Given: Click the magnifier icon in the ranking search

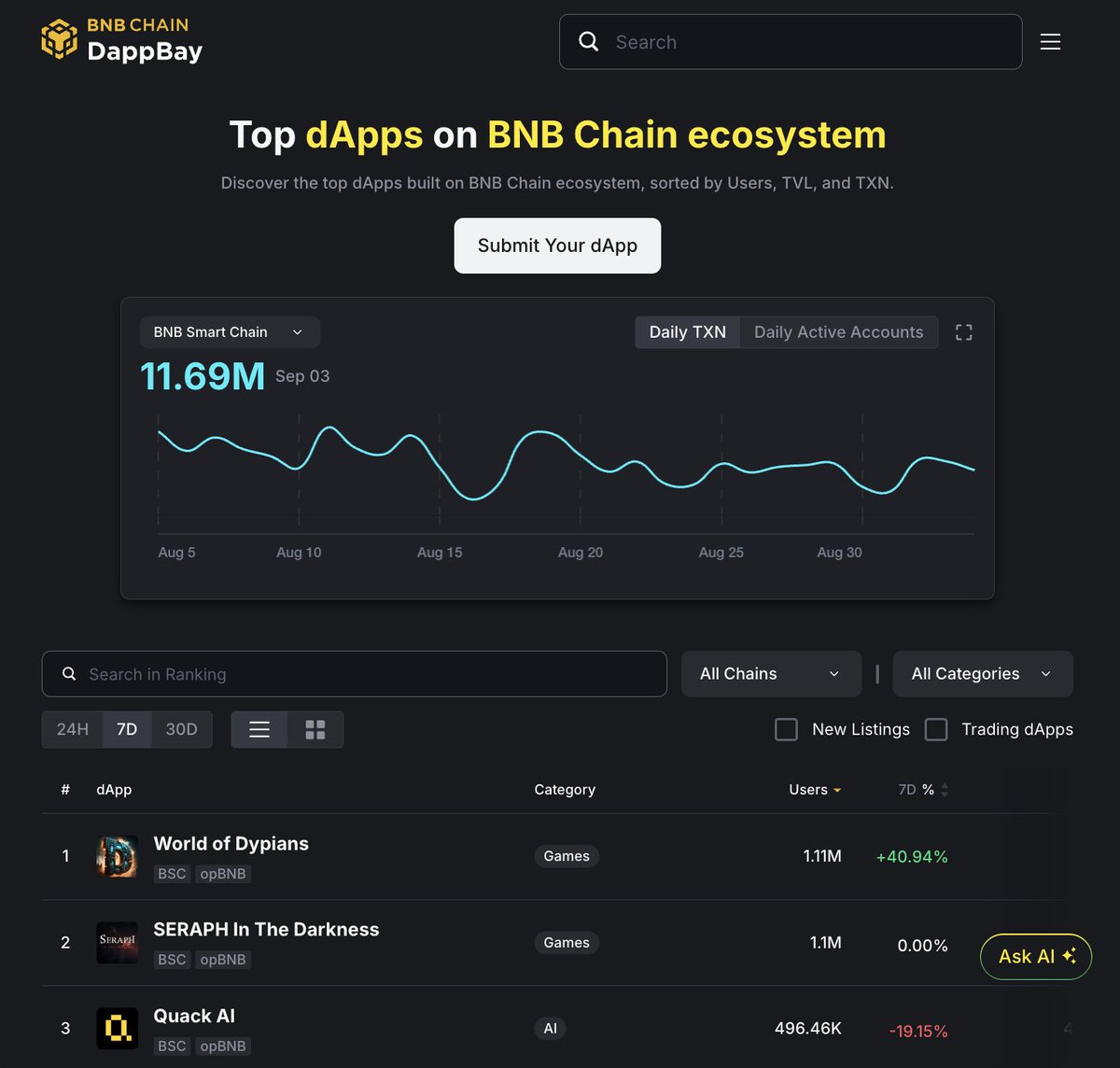Looking at the screenshot, I should click(x=69, y=674).
